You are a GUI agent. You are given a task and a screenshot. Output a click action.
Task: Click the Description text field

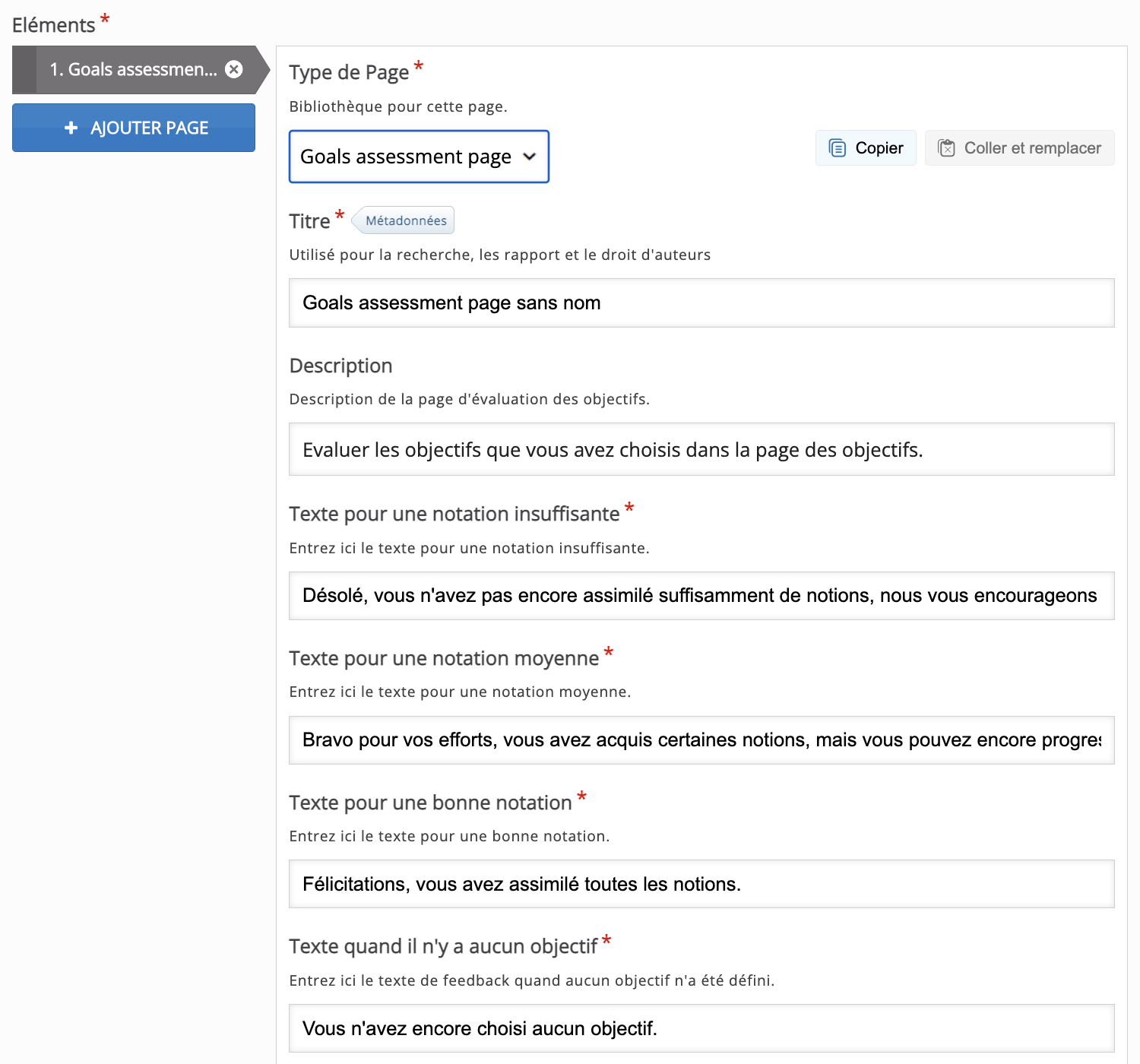(701, 450)
